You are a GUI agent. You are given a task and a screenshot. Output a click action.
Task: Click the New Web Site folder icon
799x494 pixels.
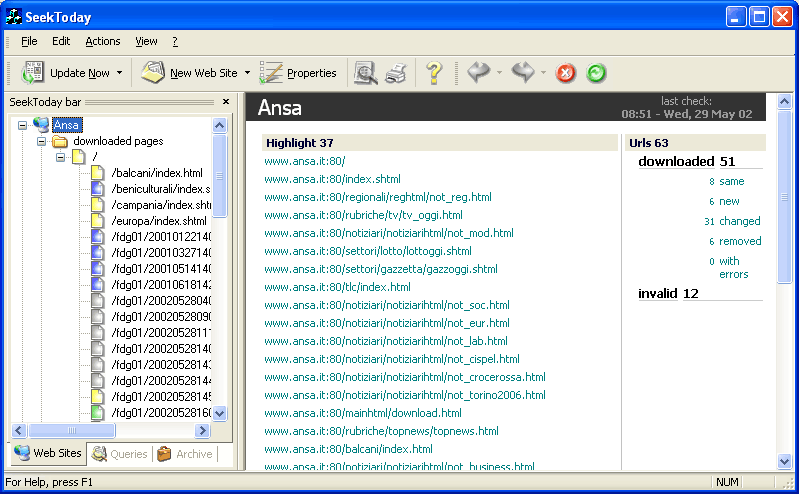point(153,73)
